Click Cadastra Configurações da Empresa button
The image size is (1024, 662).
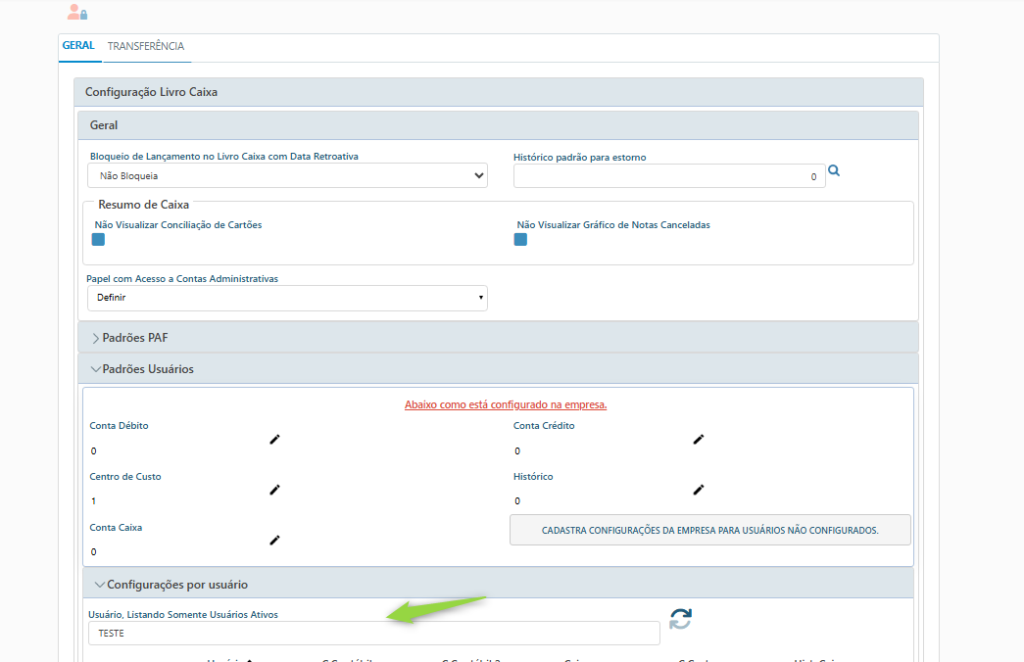(x=710, y=530)
